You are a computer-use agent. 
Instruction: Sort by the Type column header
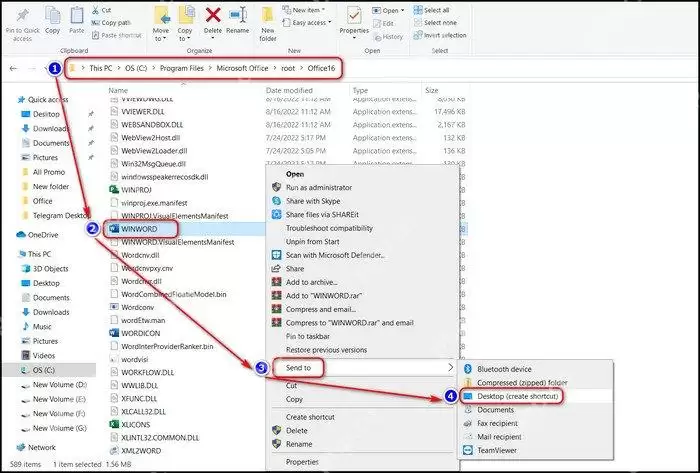[360, 91]
